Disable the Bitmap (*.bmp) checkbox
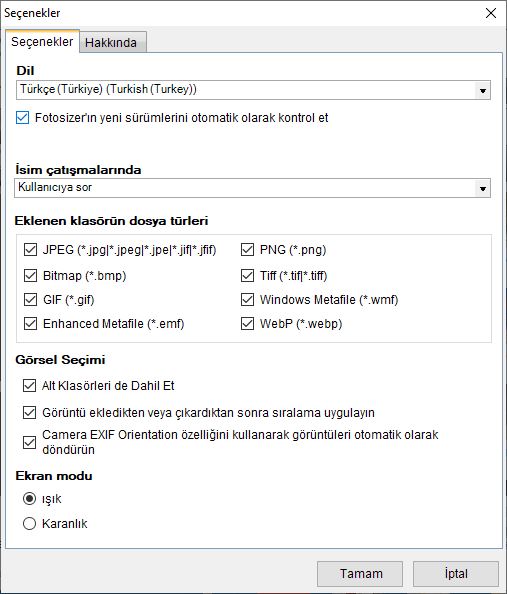The height and width of the screenshot is (594, 507). [30, 276]
